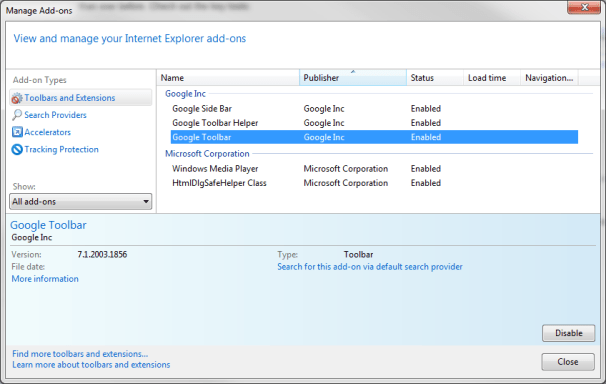
Task: Sort list by Publisher column header
Action: click(352, 78)
